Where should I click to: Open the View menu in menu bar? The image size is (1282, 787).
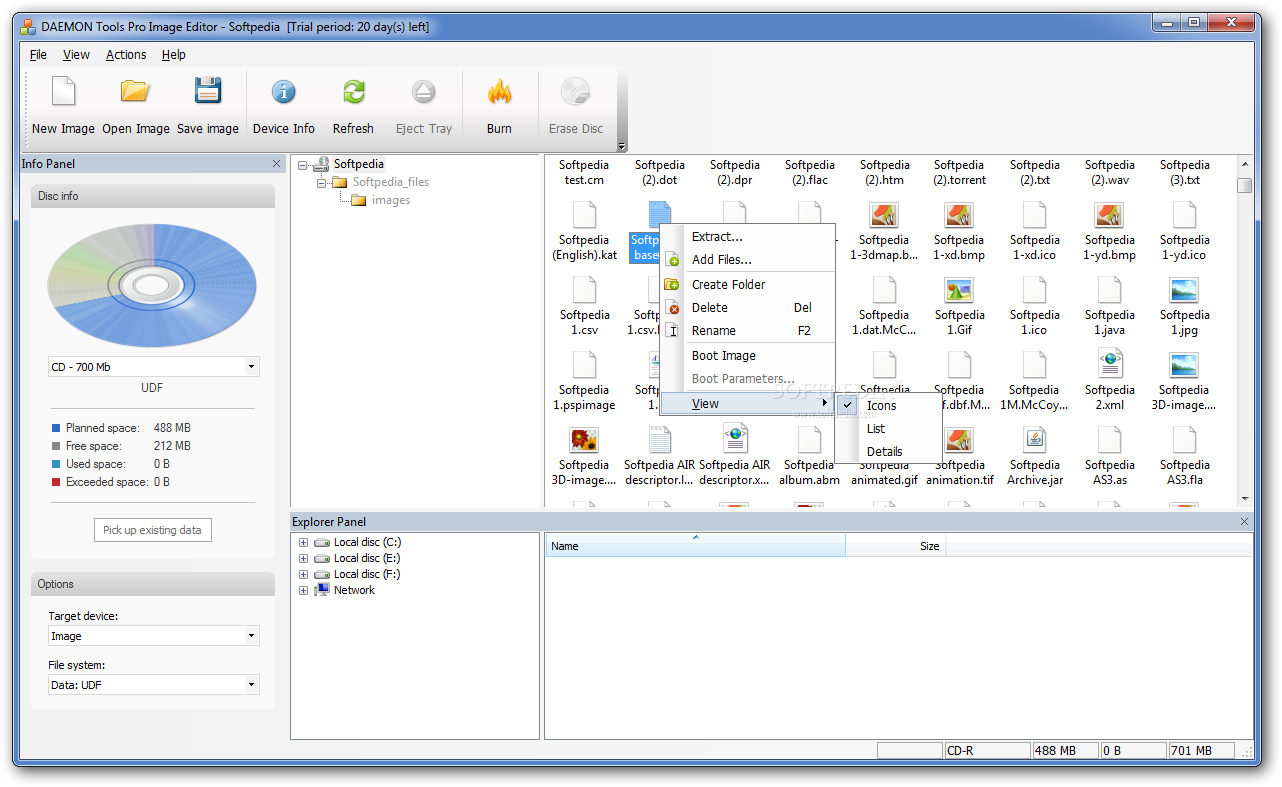point(76,55)
